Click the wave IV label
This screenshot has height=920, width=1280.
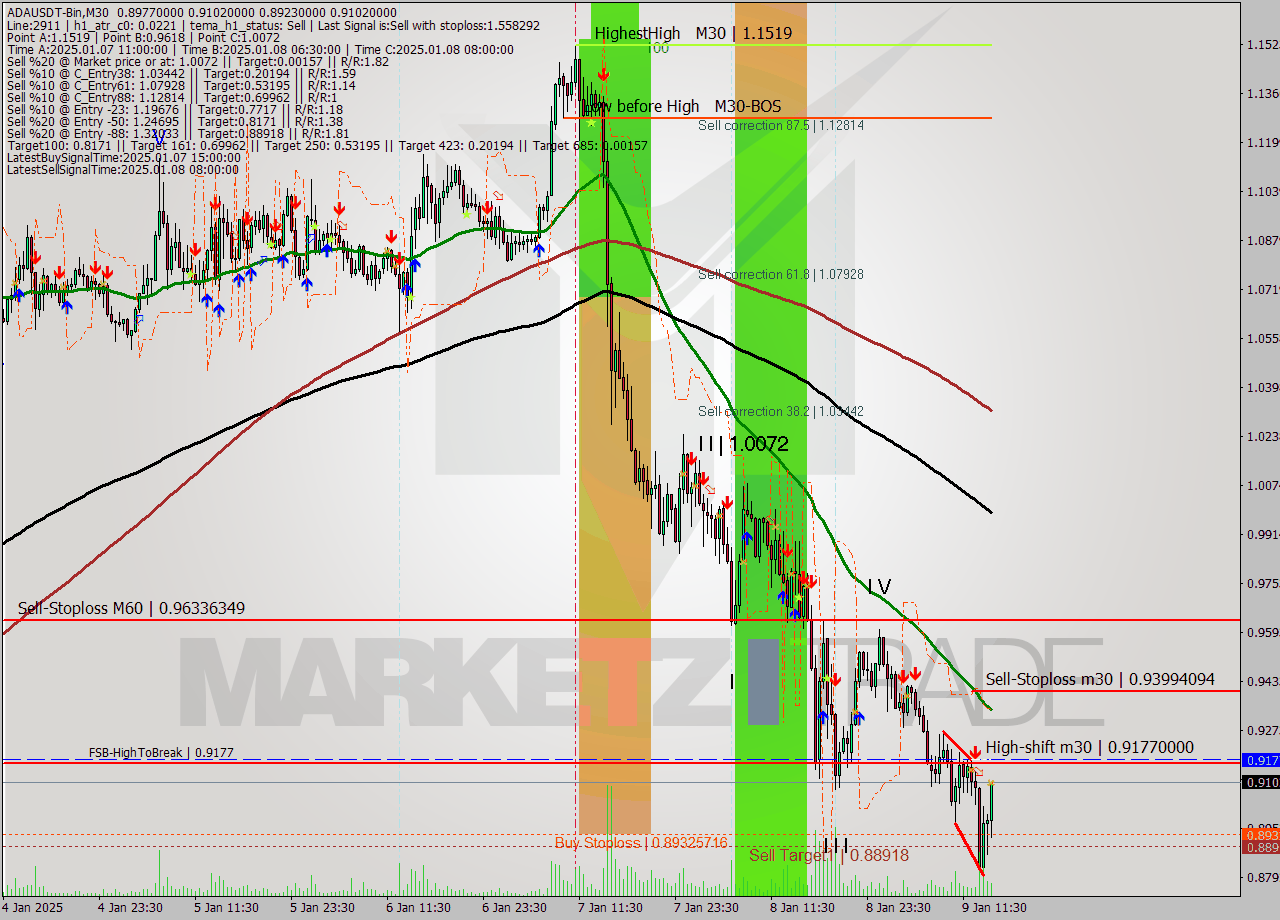pyautogui.click(x=878, y=585)
